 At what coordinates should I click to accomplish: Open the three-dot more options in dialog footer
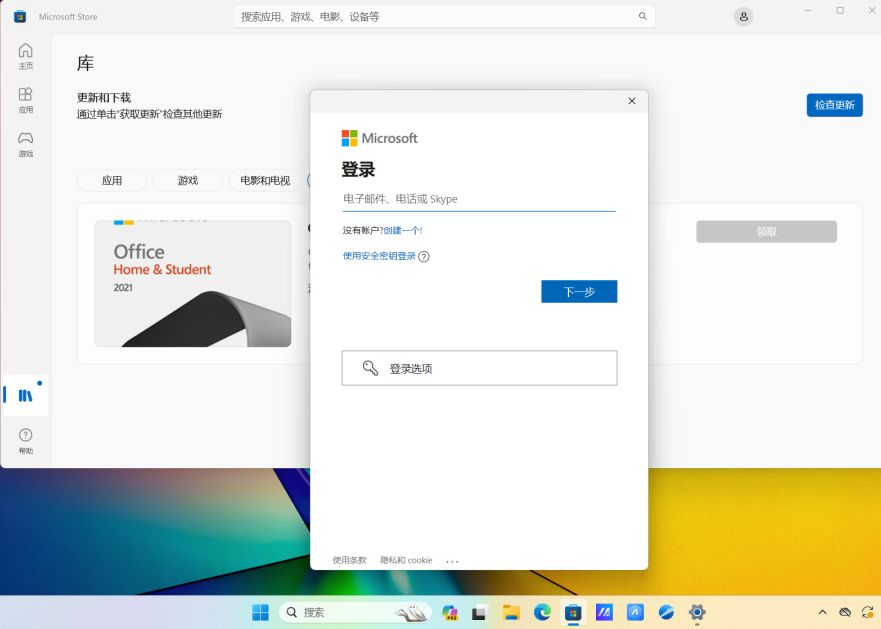452,560
